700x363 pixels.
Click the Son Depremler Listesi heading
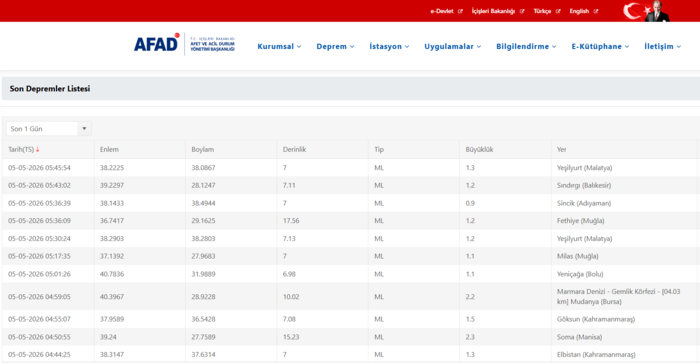tap(50, 89)
